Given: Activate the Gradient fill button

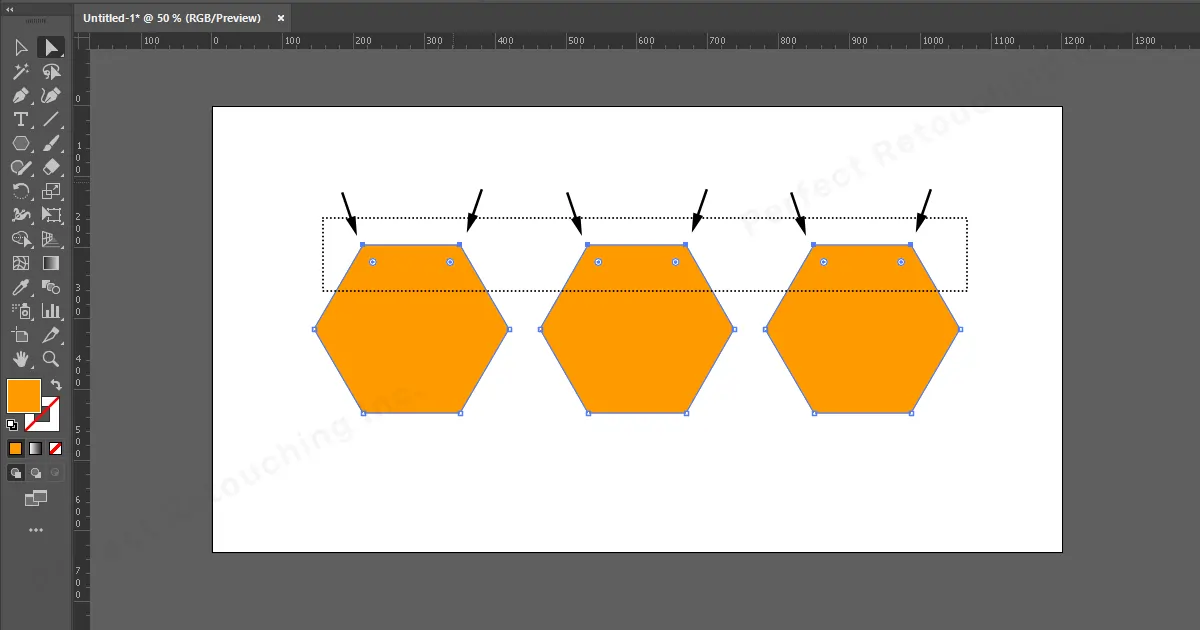Looking at the screenshot, I should pyautogui.click(x=35, y=448).
